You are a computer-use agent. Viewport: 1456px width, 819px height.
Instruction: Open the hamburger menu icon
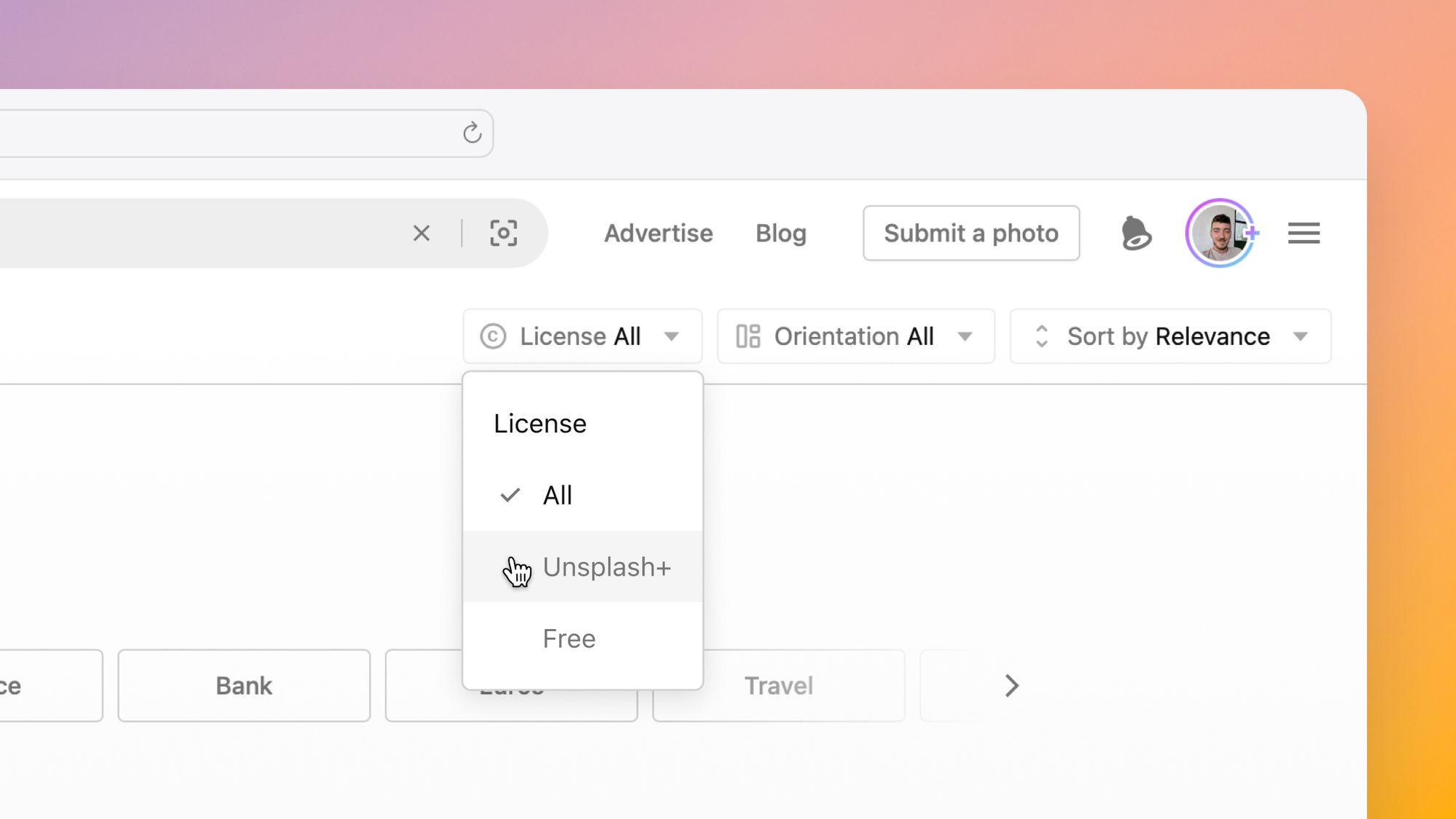pyautogui.click(x=1303, y=233)
